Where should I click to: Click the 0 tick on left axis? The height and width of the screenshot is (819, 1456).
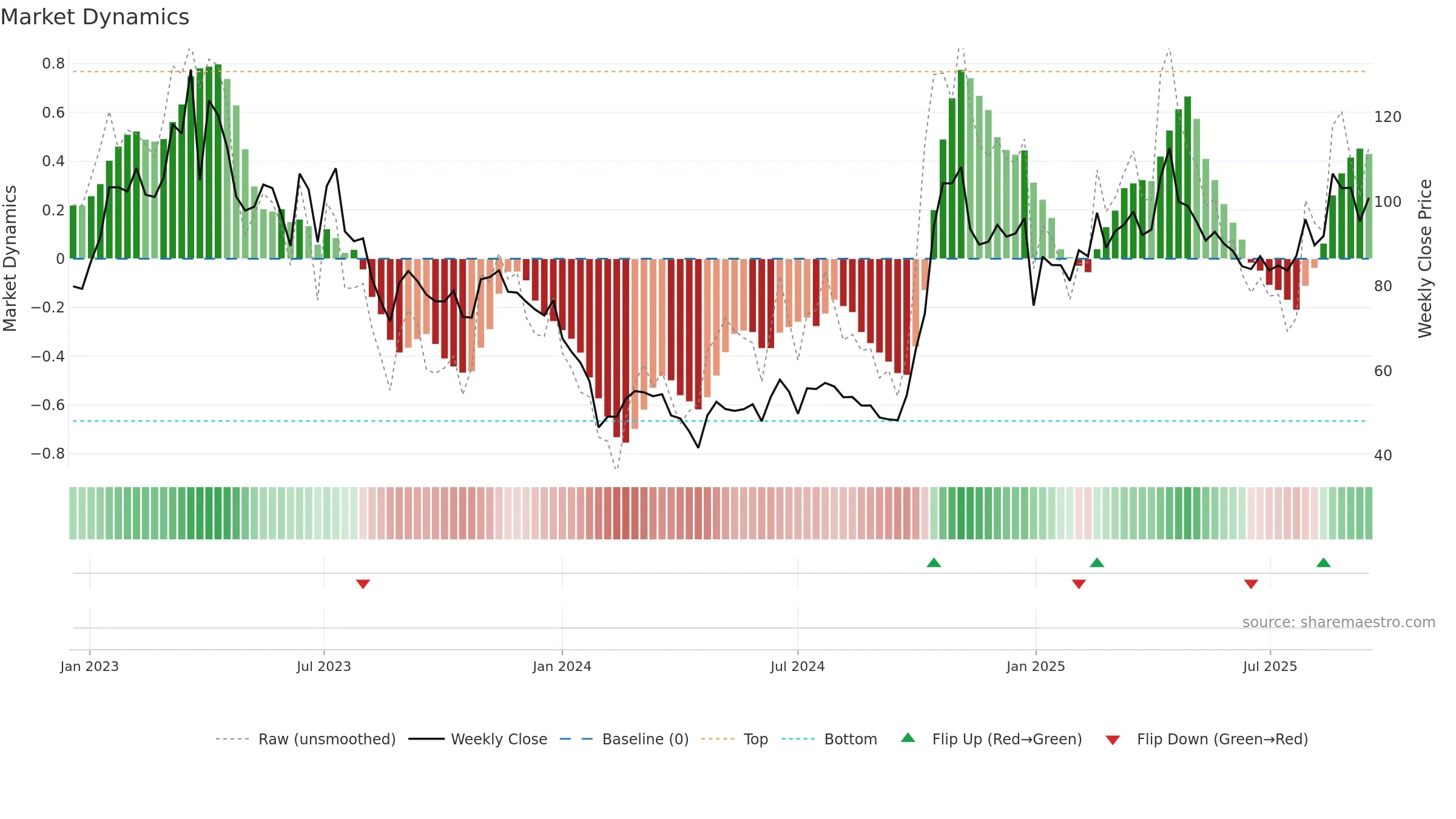(x=60, y=259)
